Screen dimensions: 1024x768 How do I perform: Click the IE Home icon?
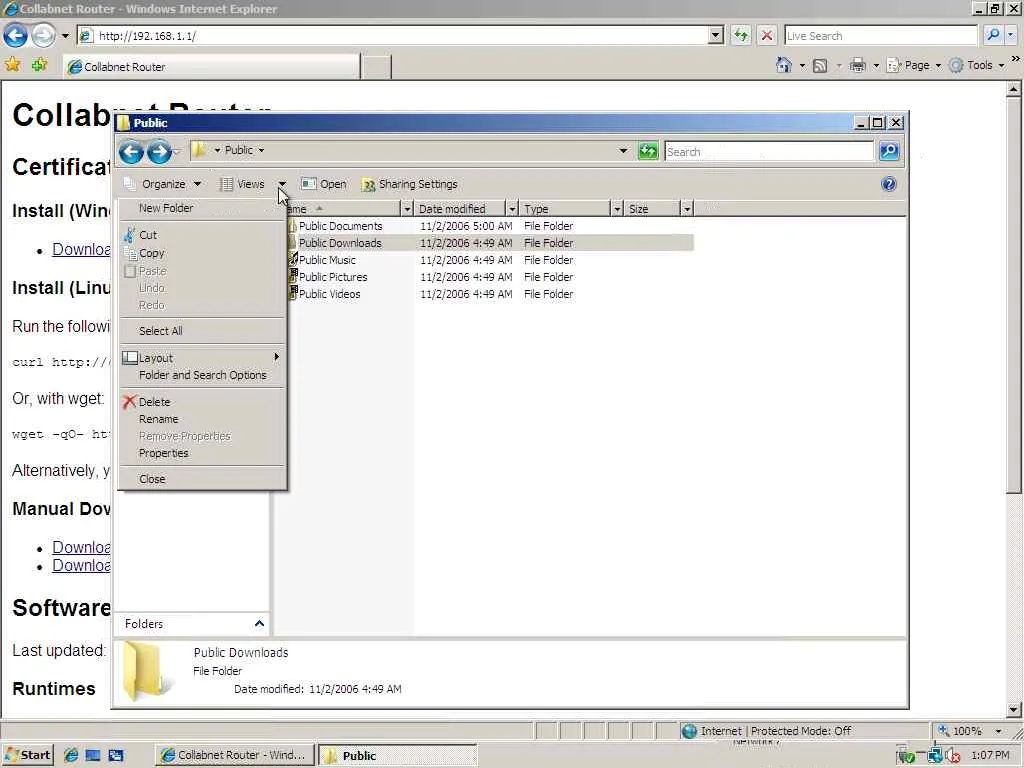tap(784, 65)
